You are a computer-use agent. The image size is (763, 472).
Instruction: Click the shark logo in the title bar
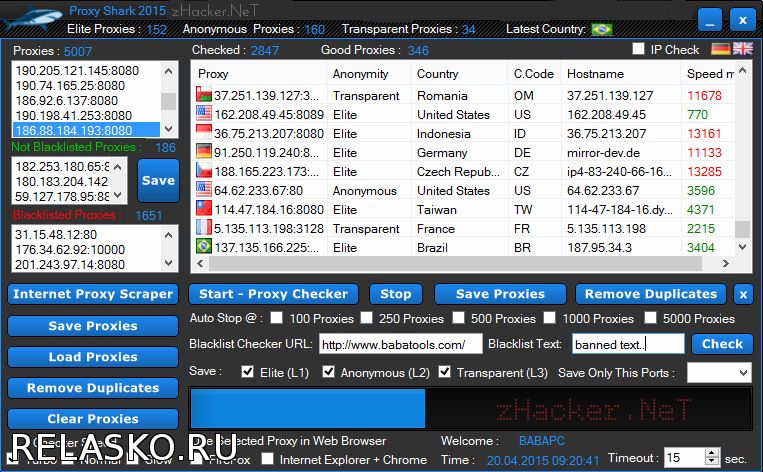click(32, 18)
